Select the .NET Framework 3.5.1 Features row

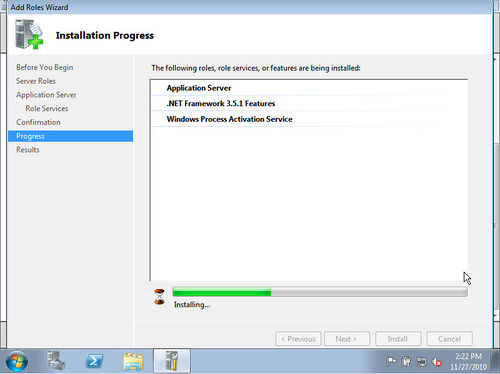[x=310, y=103]
